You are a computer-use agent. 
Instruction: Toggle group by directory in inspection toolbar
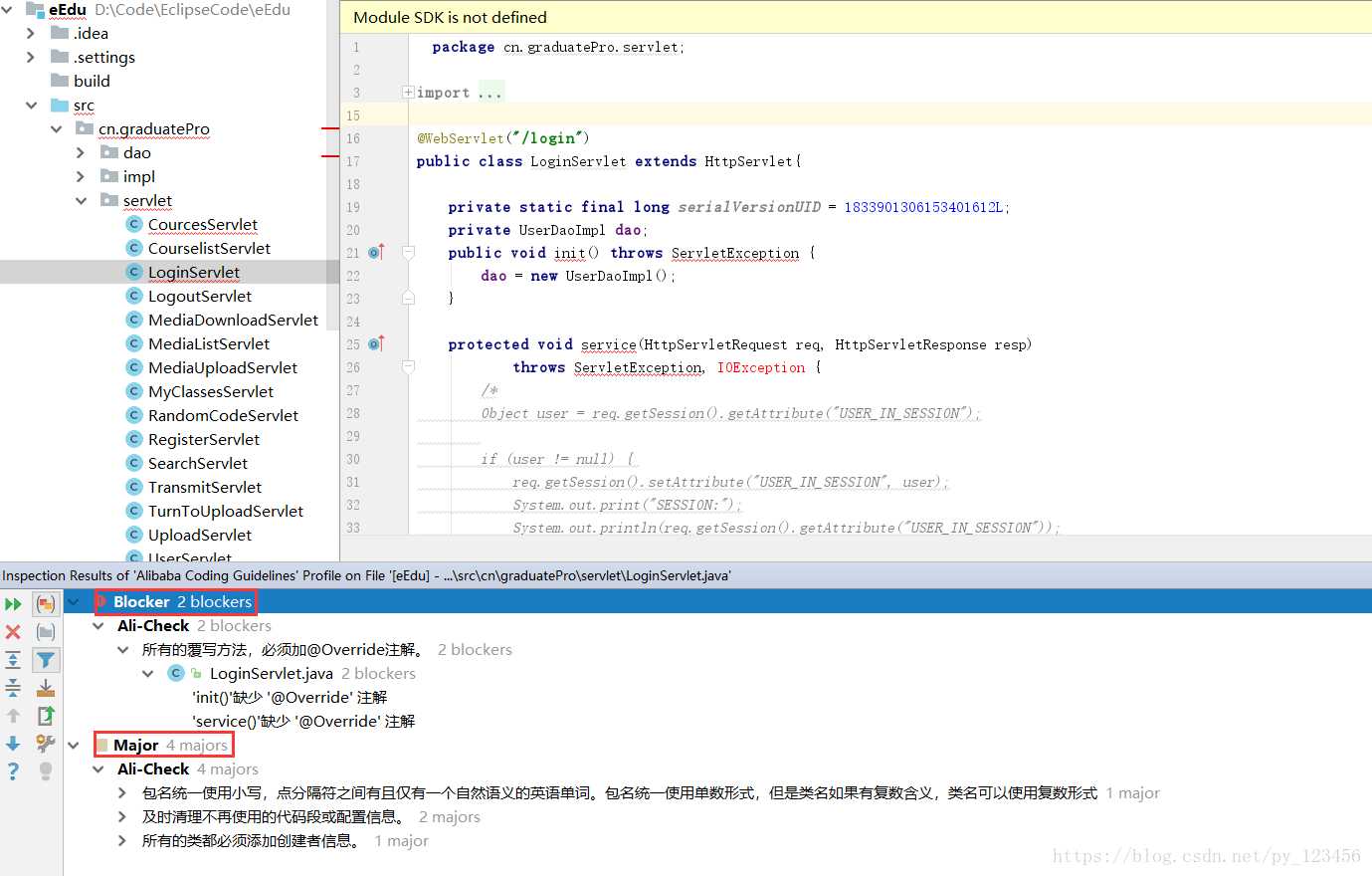(x=46, y=632)
